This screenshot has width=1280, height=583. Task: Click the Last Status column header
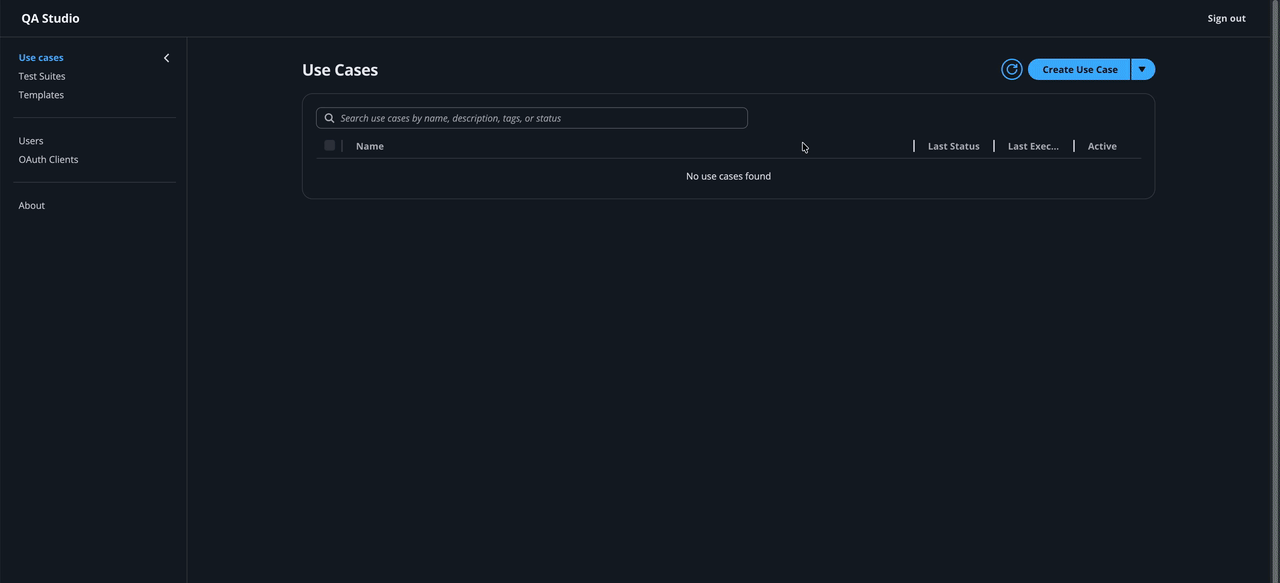tap(953, 145)
